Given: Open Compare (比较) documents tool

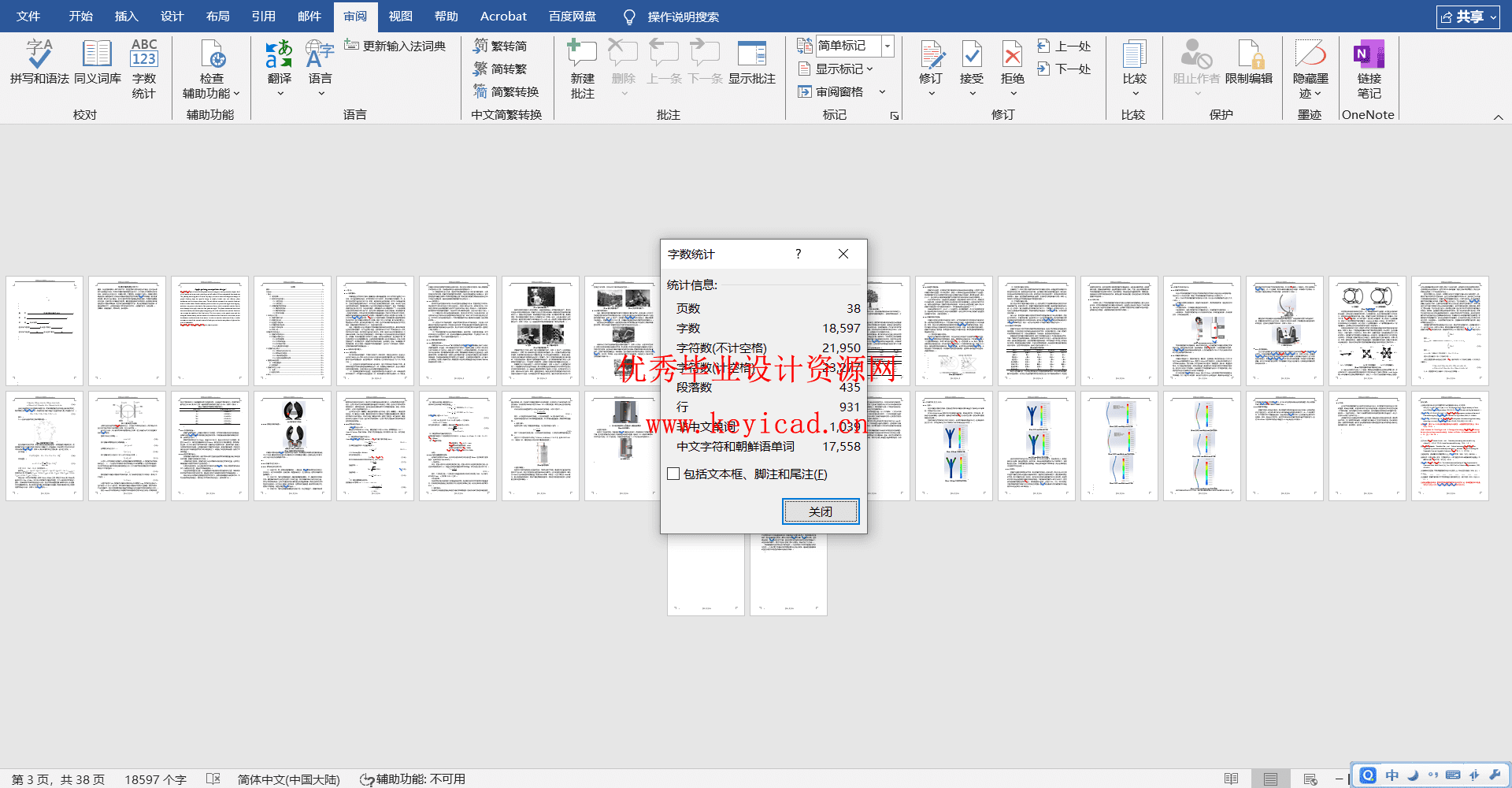Looking at the screenshot, I should (x=1134, y=62).
